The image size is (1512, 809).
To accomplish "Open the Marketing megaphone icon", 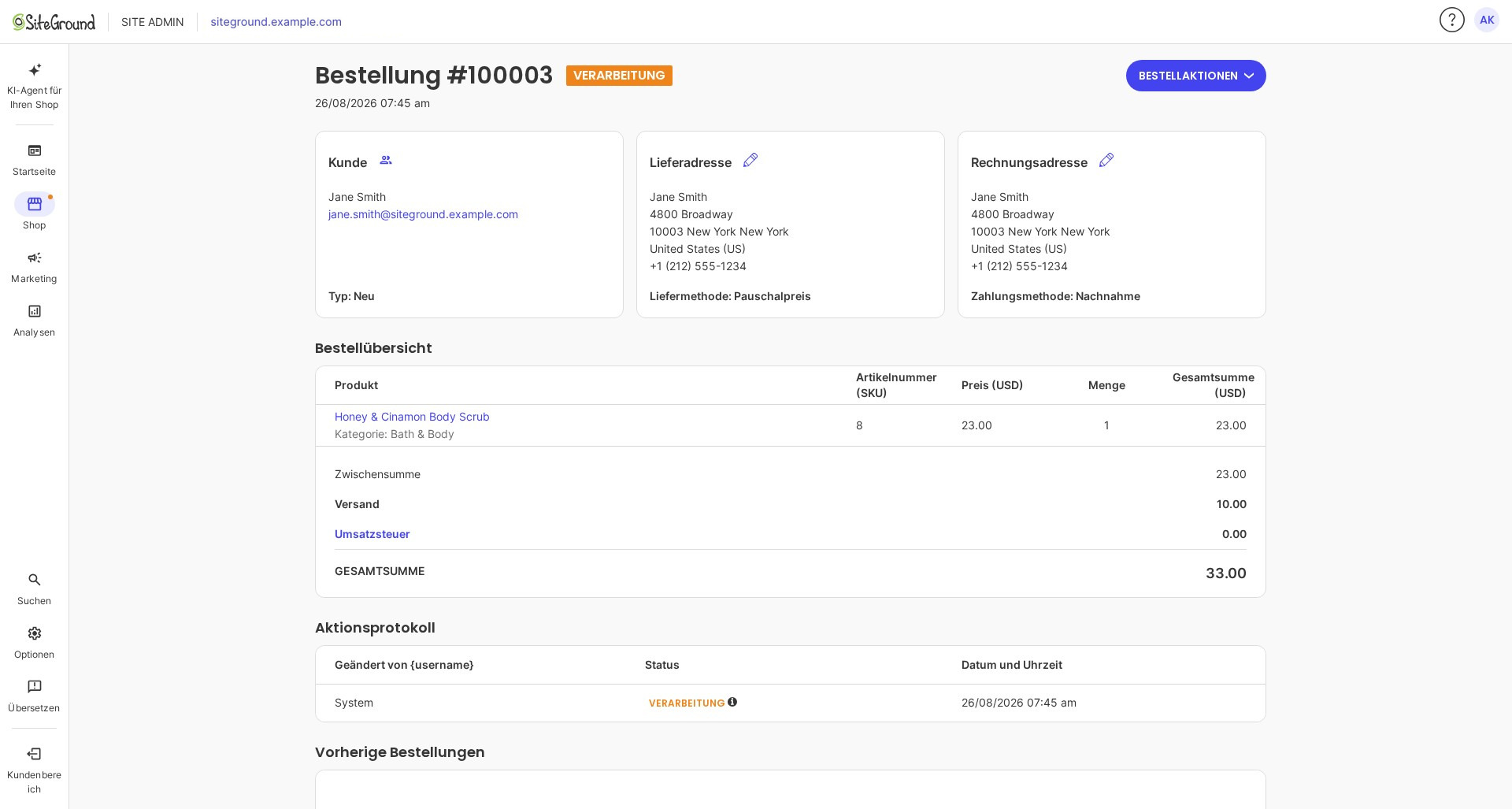I will coord(35,258).
